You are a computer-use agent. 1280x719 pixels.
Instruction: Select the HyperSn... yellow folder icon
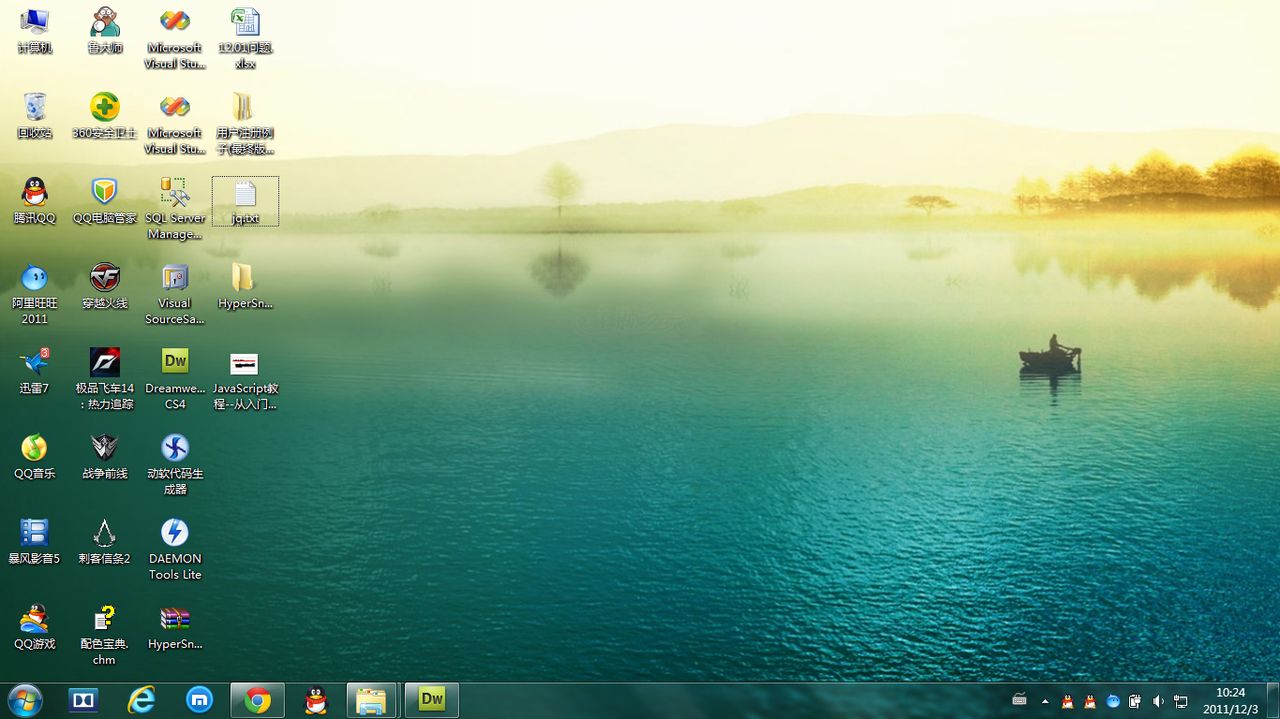pos(245,286)
